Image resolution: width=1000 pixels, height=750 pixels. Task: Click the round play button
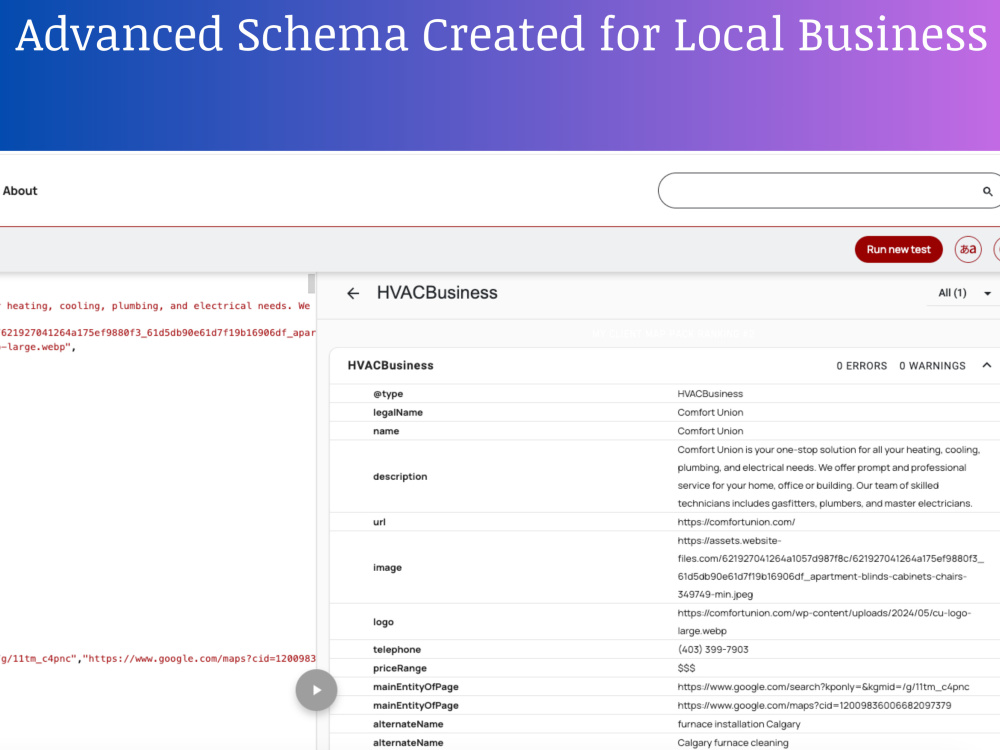[x=316, y=690]
